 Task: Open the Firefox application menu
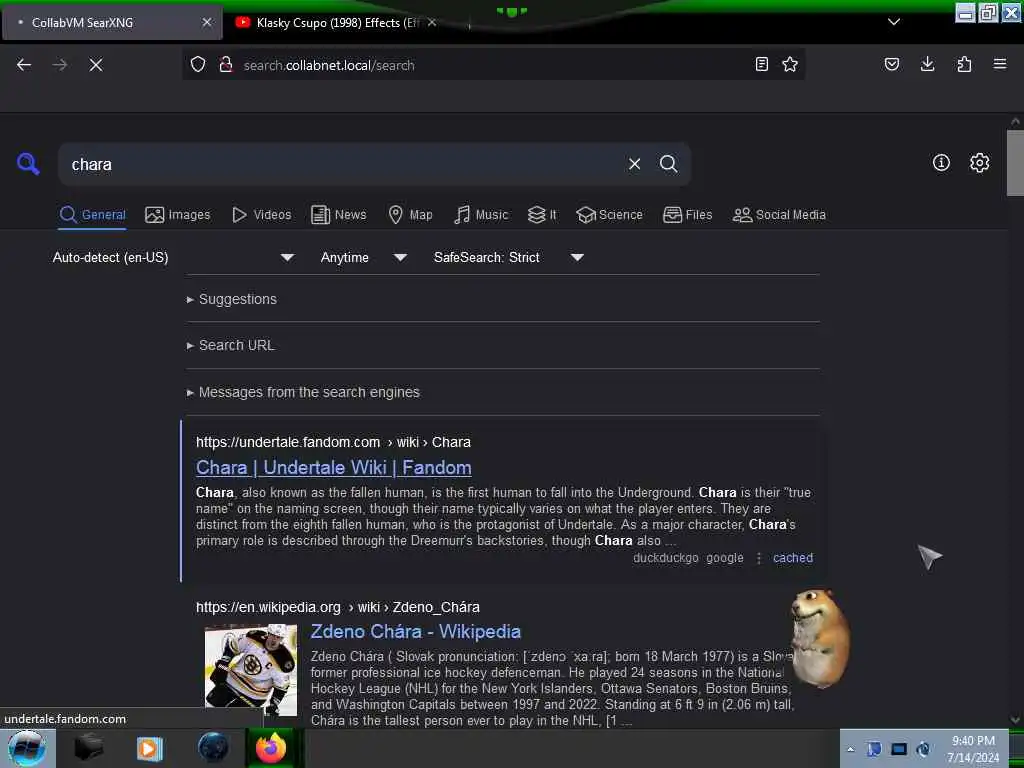(1000, 64)
